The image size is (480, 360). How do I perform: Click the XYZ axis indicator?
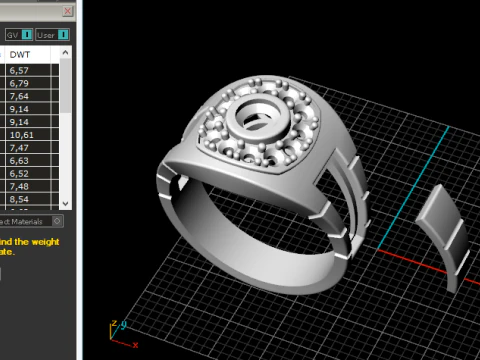tap(123, 334)
